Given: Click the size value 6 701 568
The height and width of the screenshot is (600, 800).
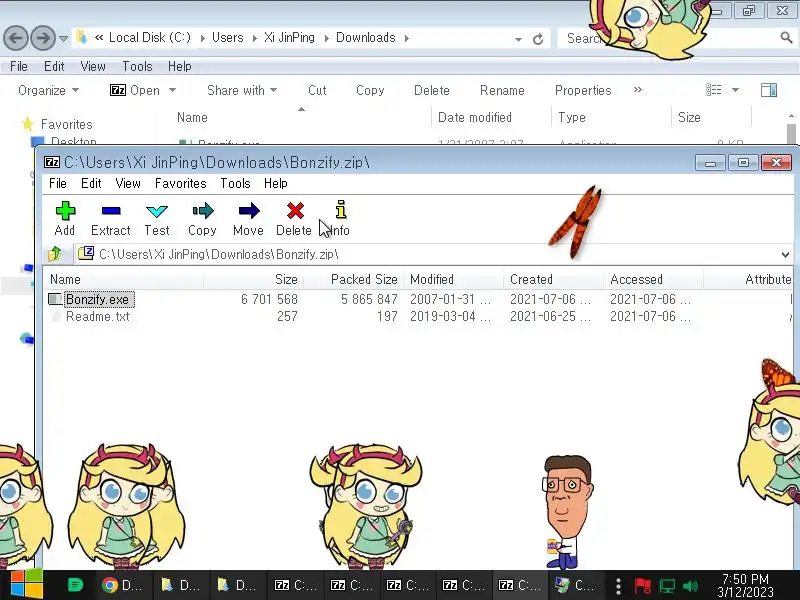Looking at the screenshot, I should click(269, 299).
